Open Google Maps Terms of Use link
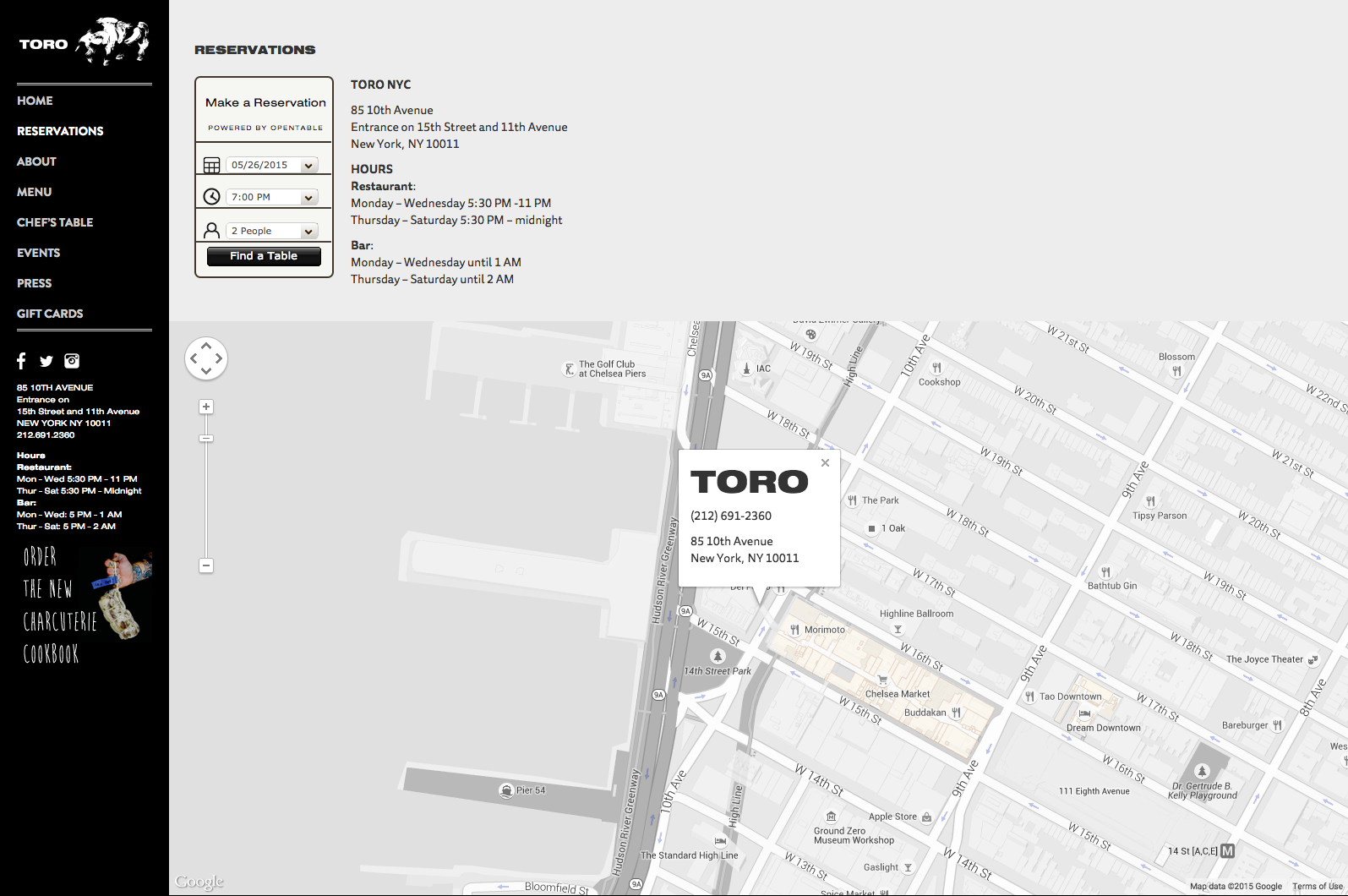This screenshot has width=1348, height=896. click(x=1317, y=887)
